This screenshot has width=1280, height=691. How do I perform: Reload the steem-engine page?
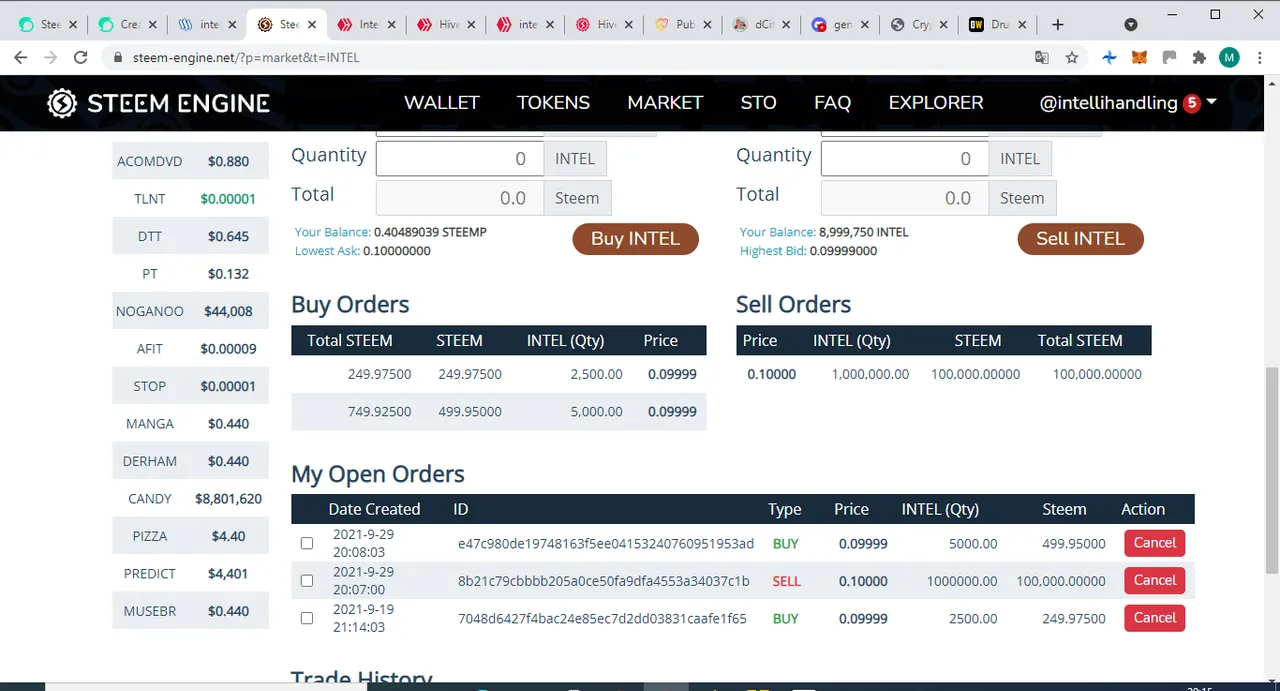pos(81,58)
